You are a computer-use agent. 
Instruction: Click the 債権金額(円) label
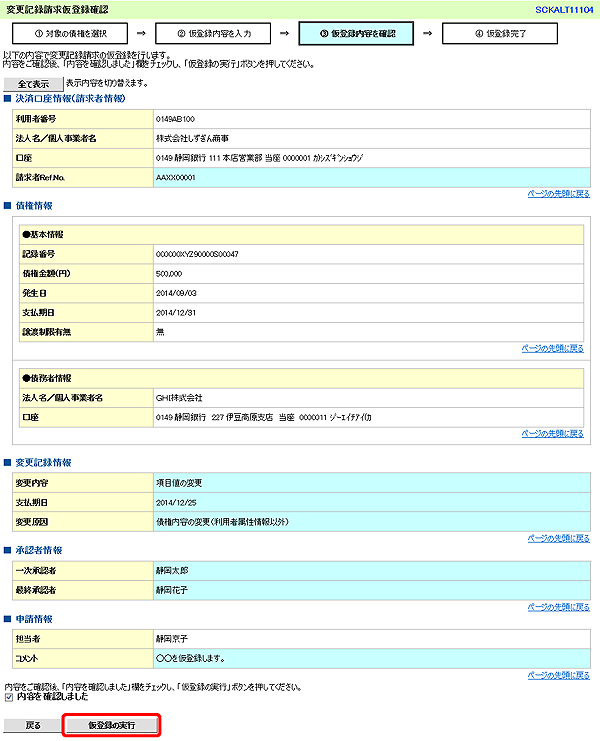(x=46, y=274)
